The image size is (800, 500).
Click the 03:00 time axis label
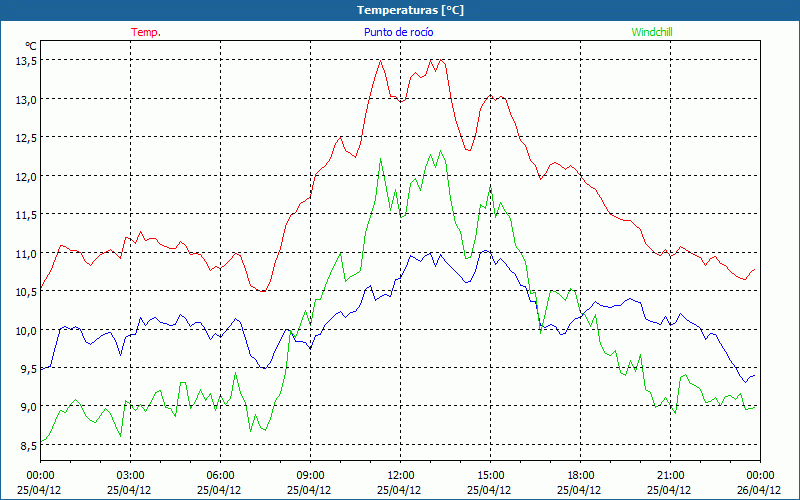tap(131, 476)
